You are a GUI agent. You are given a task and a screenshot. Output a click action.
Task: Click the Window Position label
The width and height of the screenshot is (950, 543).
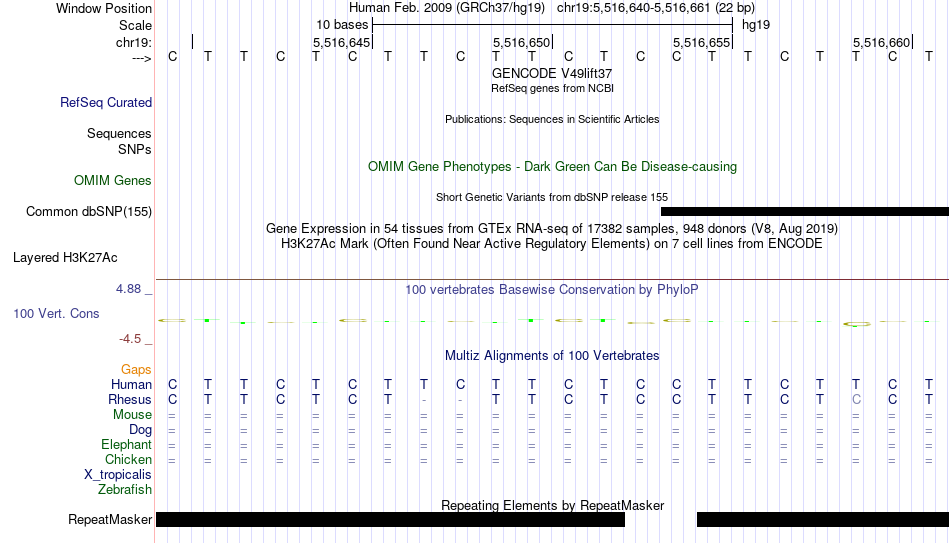(104, 8)
